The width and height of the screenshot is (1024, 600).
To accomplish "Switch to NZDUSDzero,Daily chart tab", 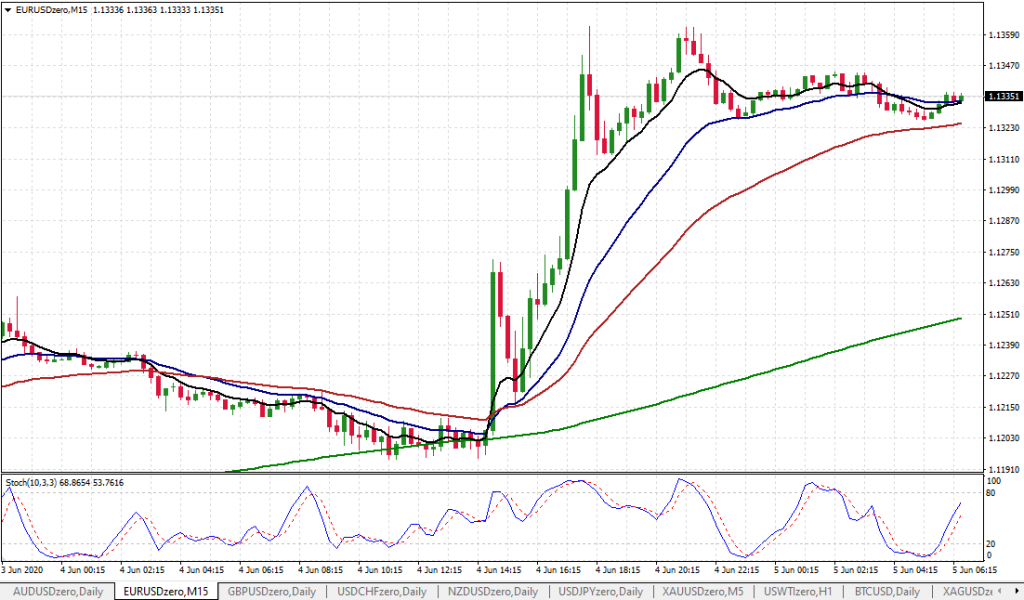I will 492,591.
